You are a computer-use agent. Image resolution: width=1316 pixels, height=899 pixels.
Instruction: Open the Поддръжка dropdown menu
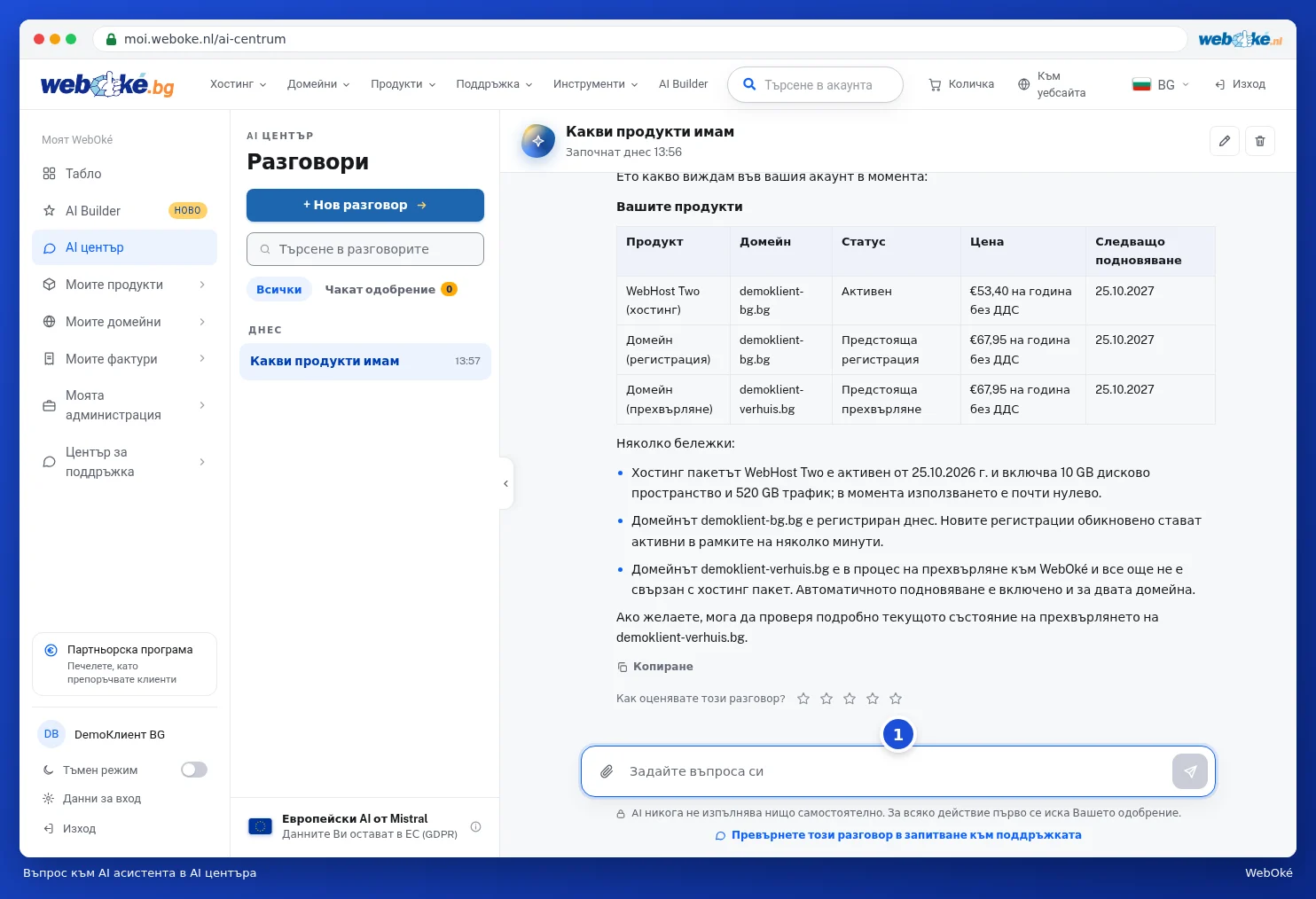494,84
